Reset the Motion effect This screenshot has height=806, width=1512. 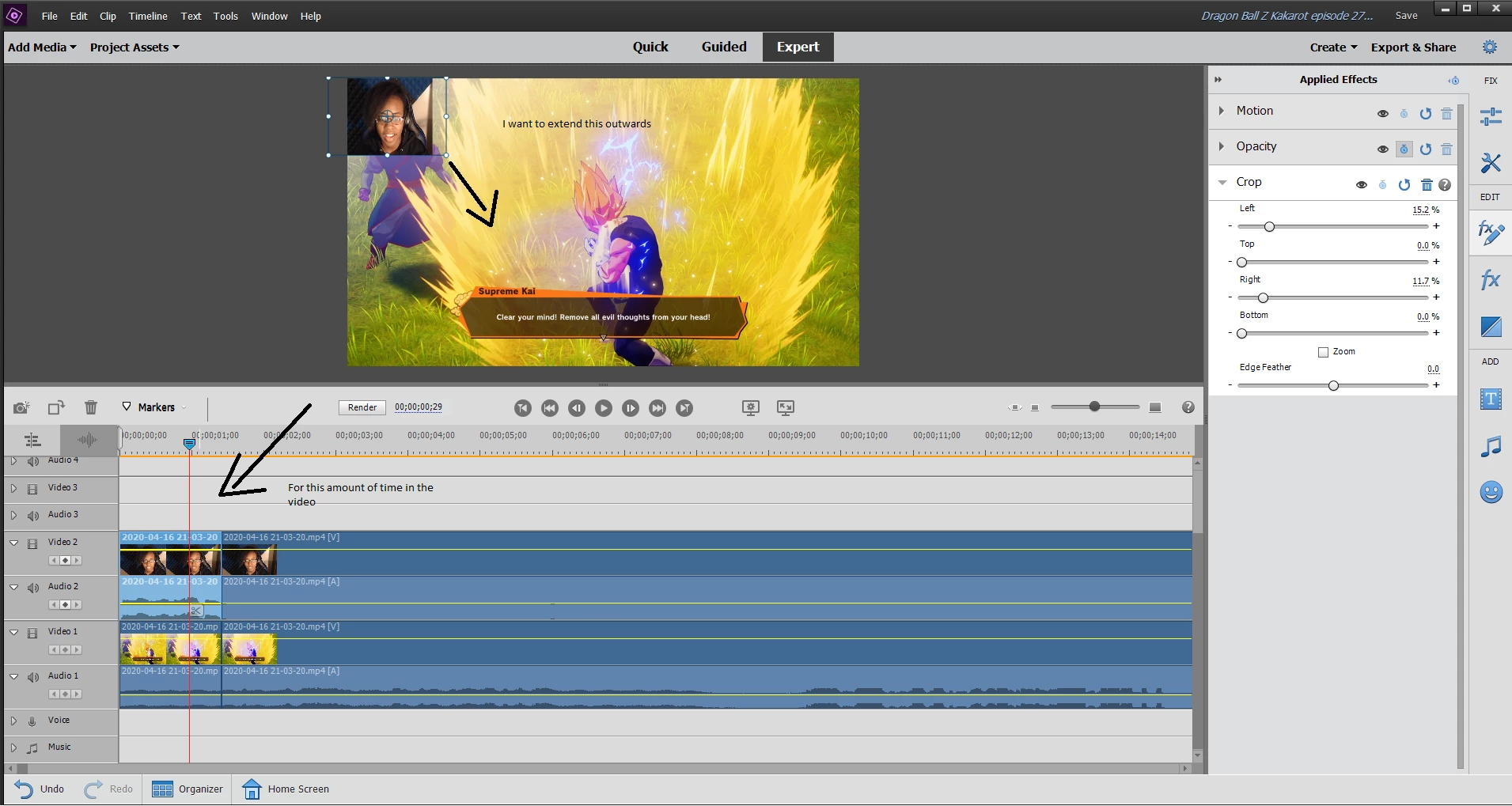click(x=1426, y=114)
